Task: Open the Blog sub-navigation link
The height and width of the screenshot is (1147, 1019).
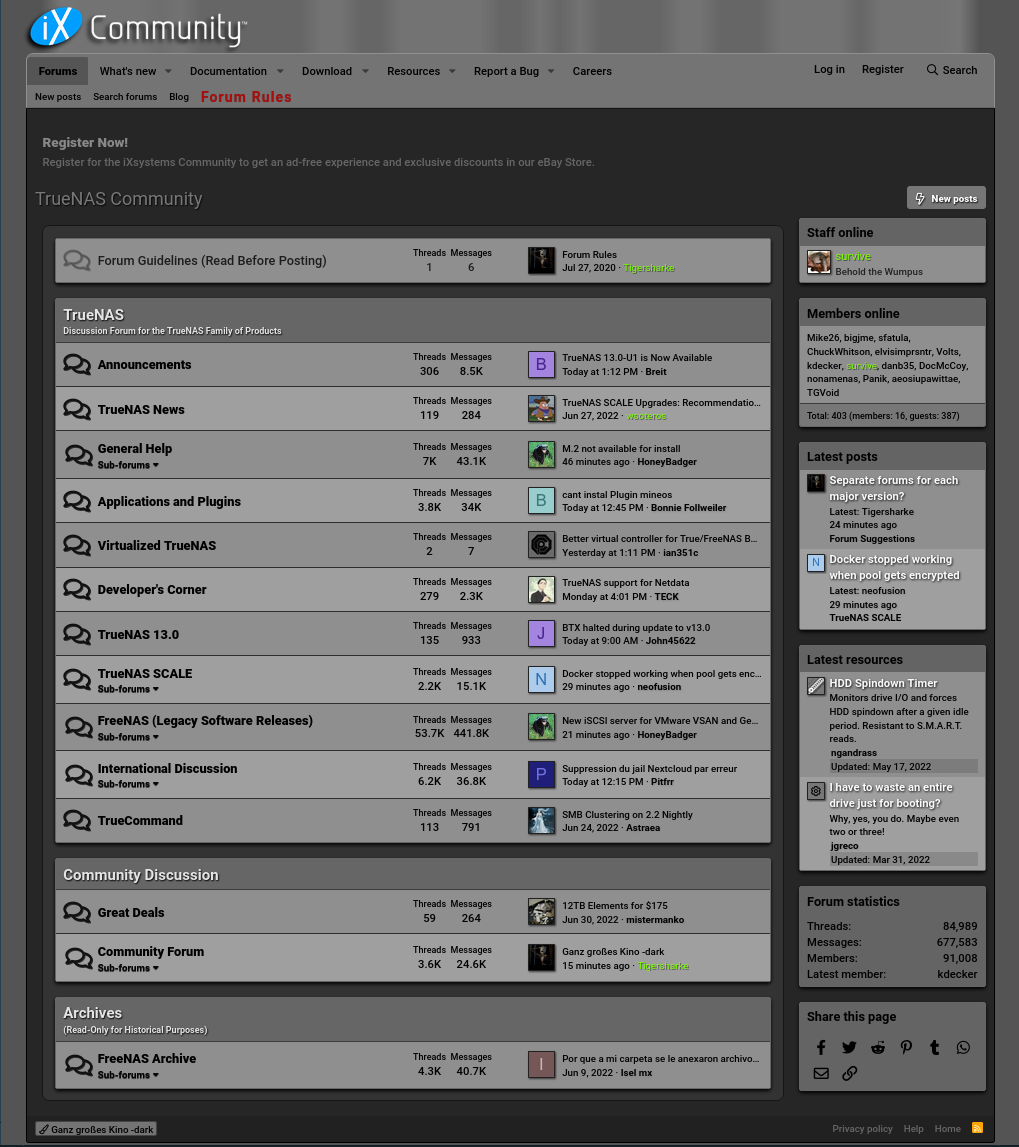Action: pyautogui.click(x=178, y=97)
